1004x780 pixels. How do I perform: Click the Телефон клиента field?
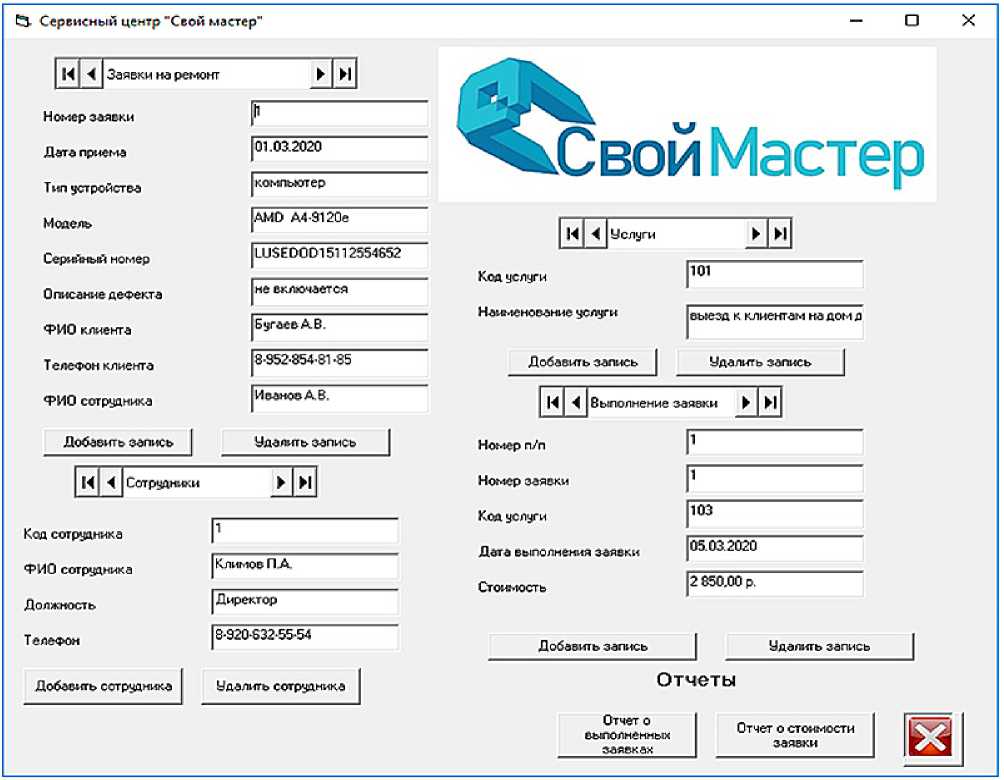[339, 362]
